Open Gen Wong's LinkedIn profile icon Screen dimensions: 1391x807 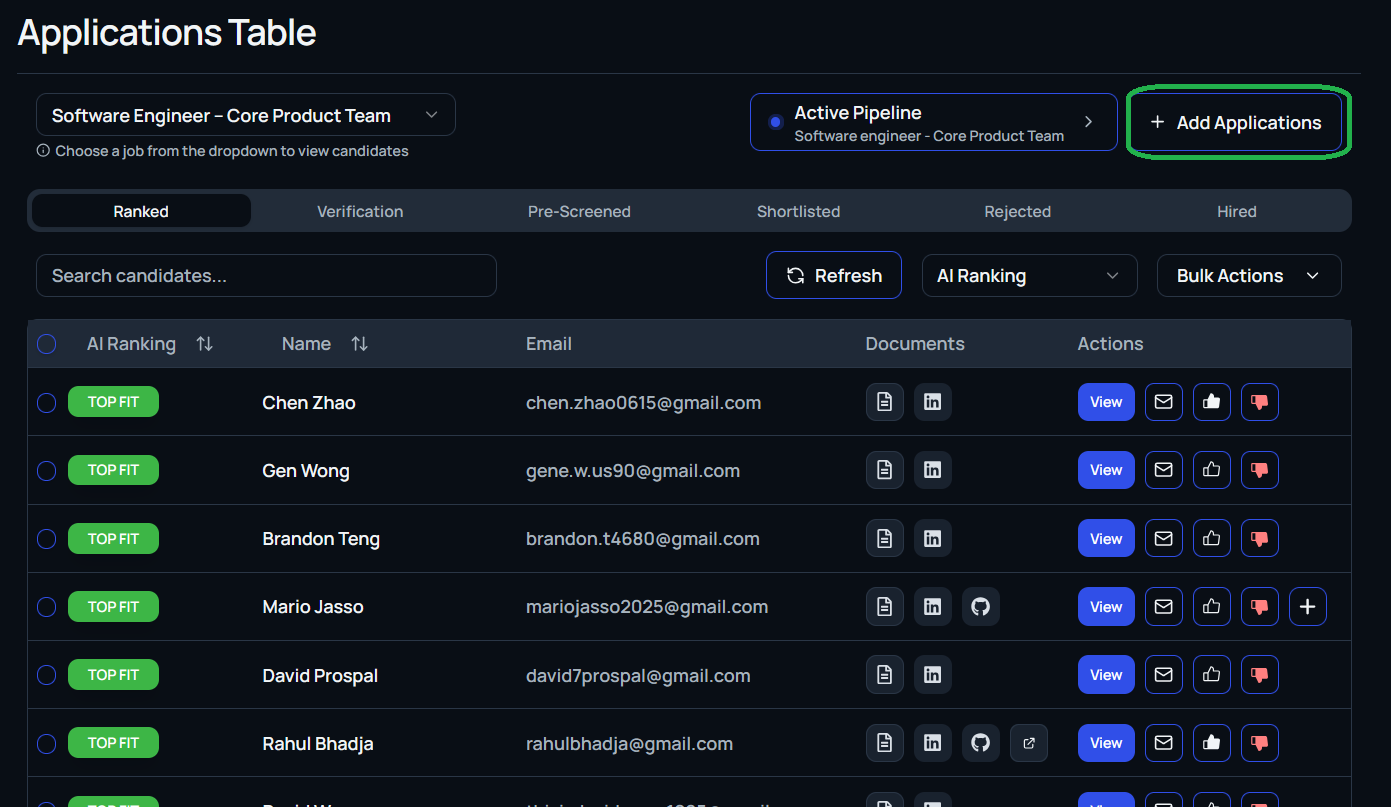pyautogui.click(x=932, y=470)
